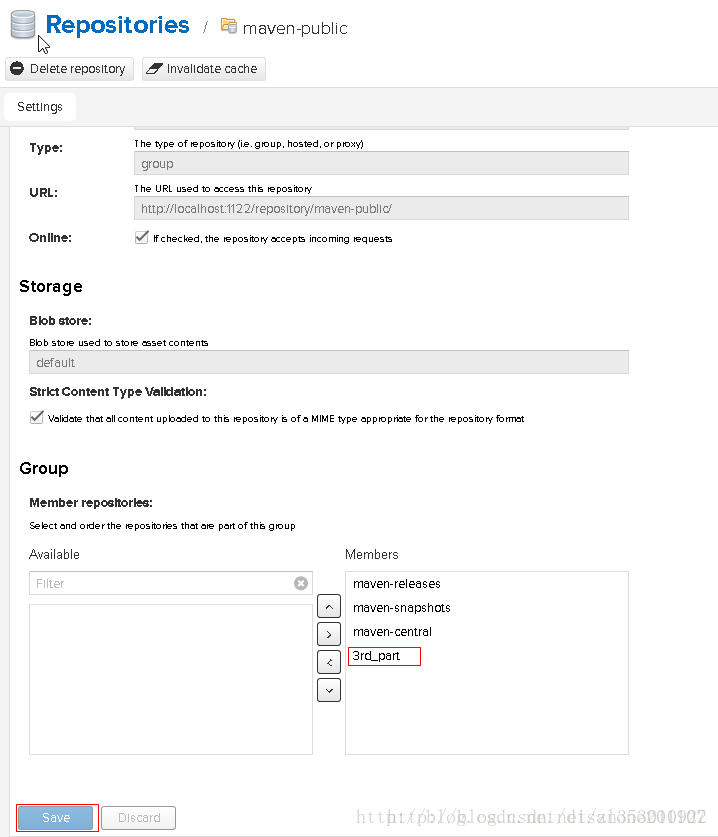Toggle Strict Content Type Validation checkbox
This screenshot has height=837, width=718.
click(36, 417)
